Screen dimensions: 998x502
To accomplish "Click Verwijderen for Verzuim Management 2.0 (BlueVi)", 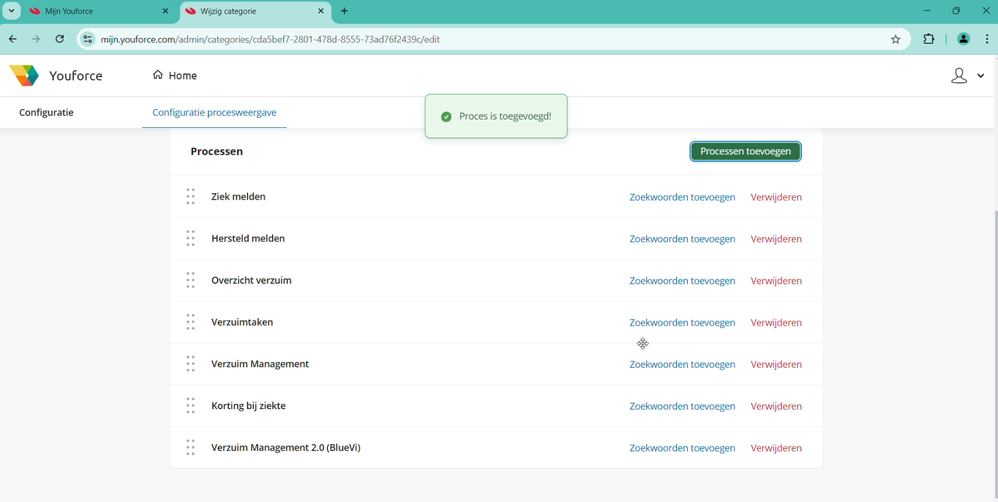I will 776,449.
